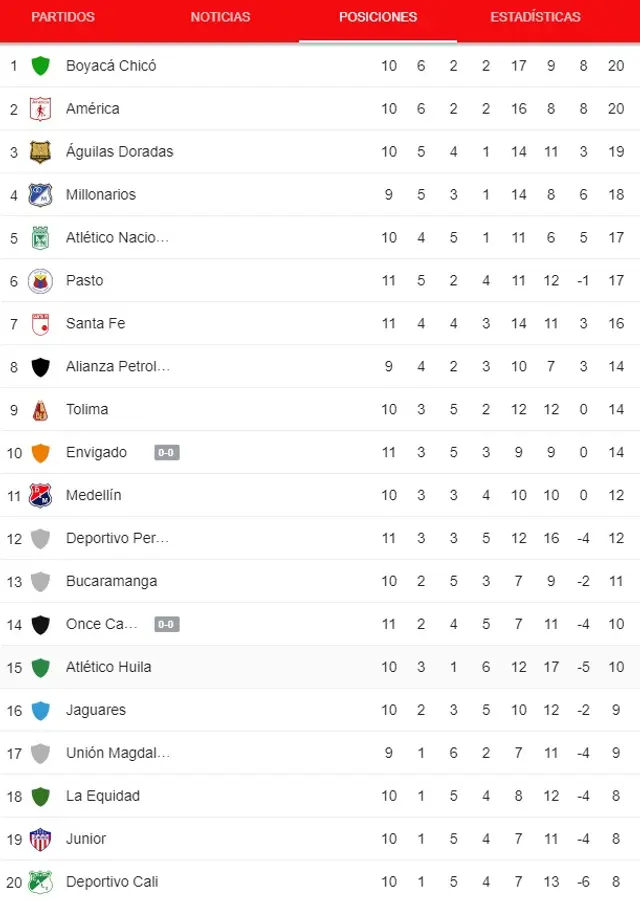Go to the Estadísticas tab
The image size is (640, 901).
pos(535,17)
